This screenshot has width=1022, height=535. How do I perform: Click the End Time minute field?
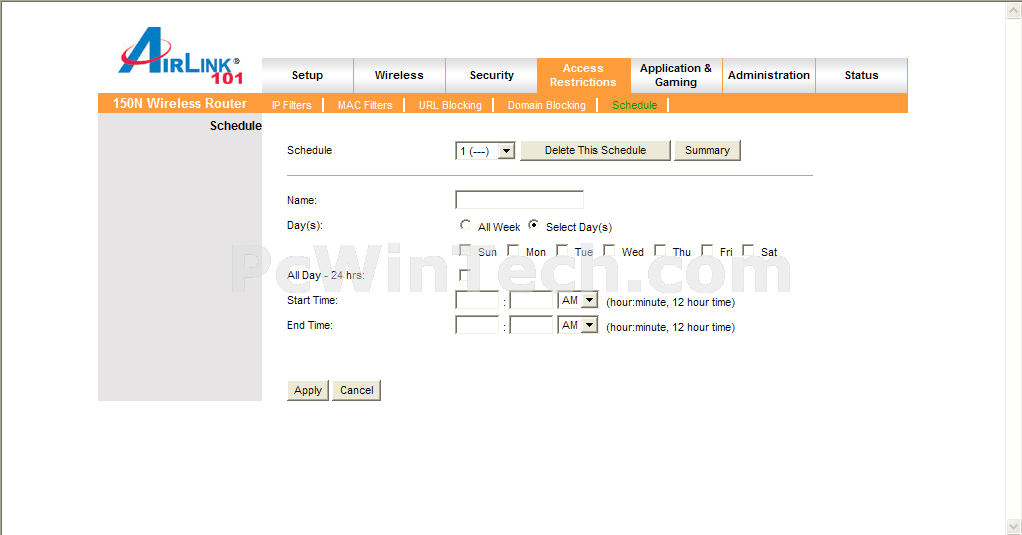pos(531,325)
